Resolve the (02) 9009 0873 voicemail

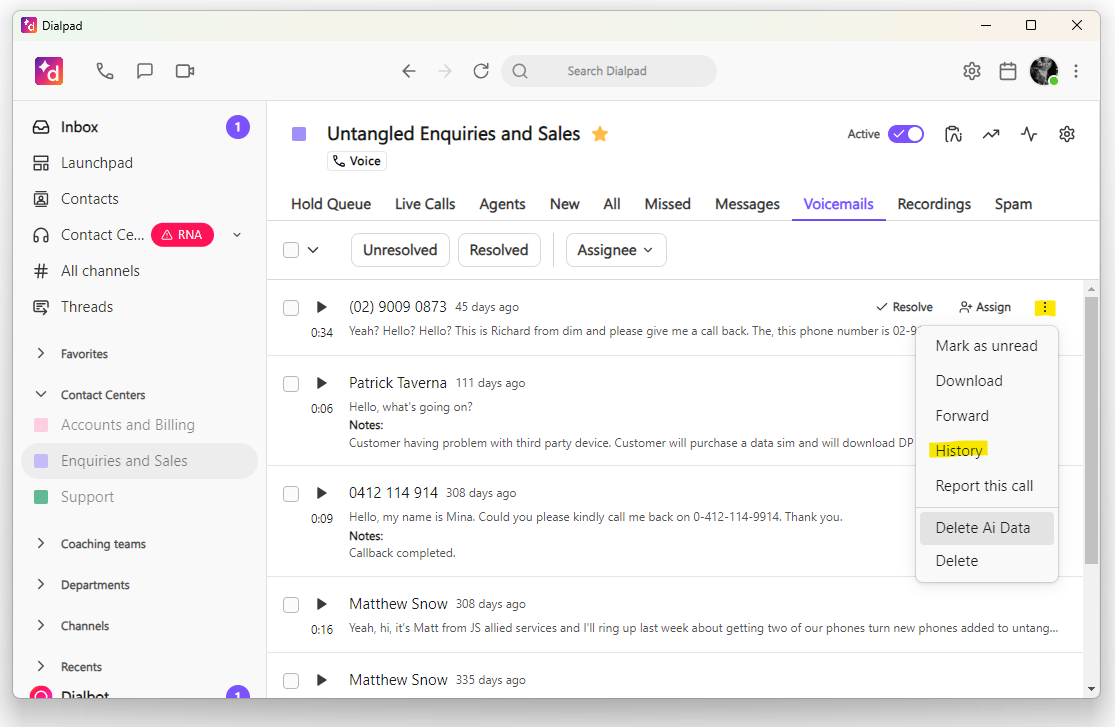(x=905, y=307)
